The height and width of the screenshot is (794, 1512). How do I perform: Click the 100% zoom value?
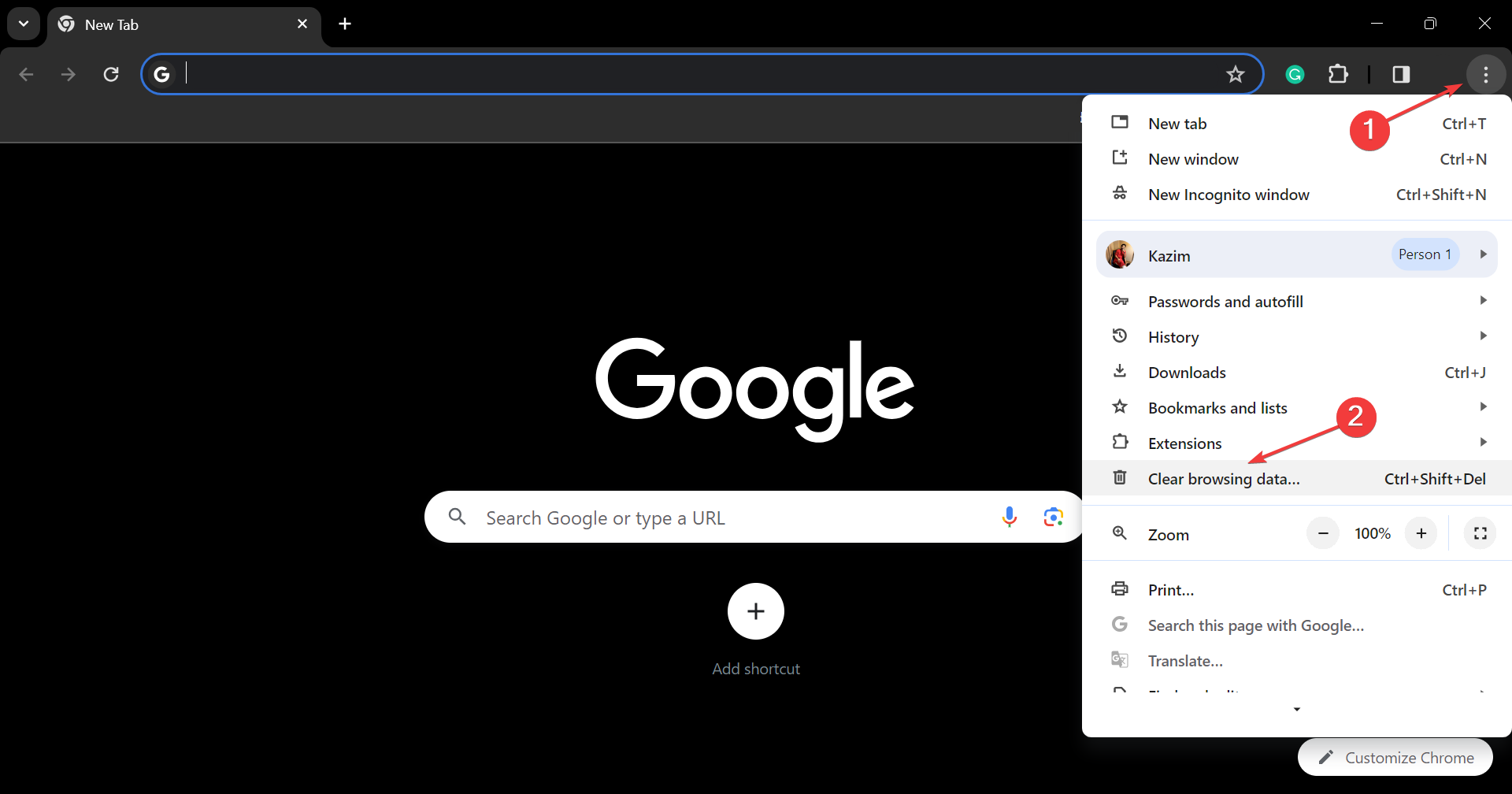[x=1373, y=534]
